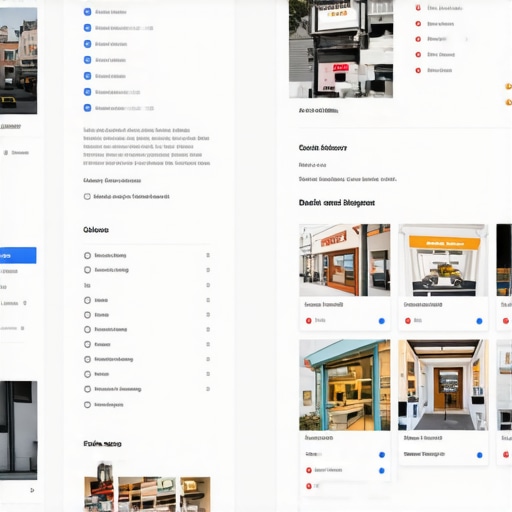Open the gray building photo in left sidebar

pos(18,430)
